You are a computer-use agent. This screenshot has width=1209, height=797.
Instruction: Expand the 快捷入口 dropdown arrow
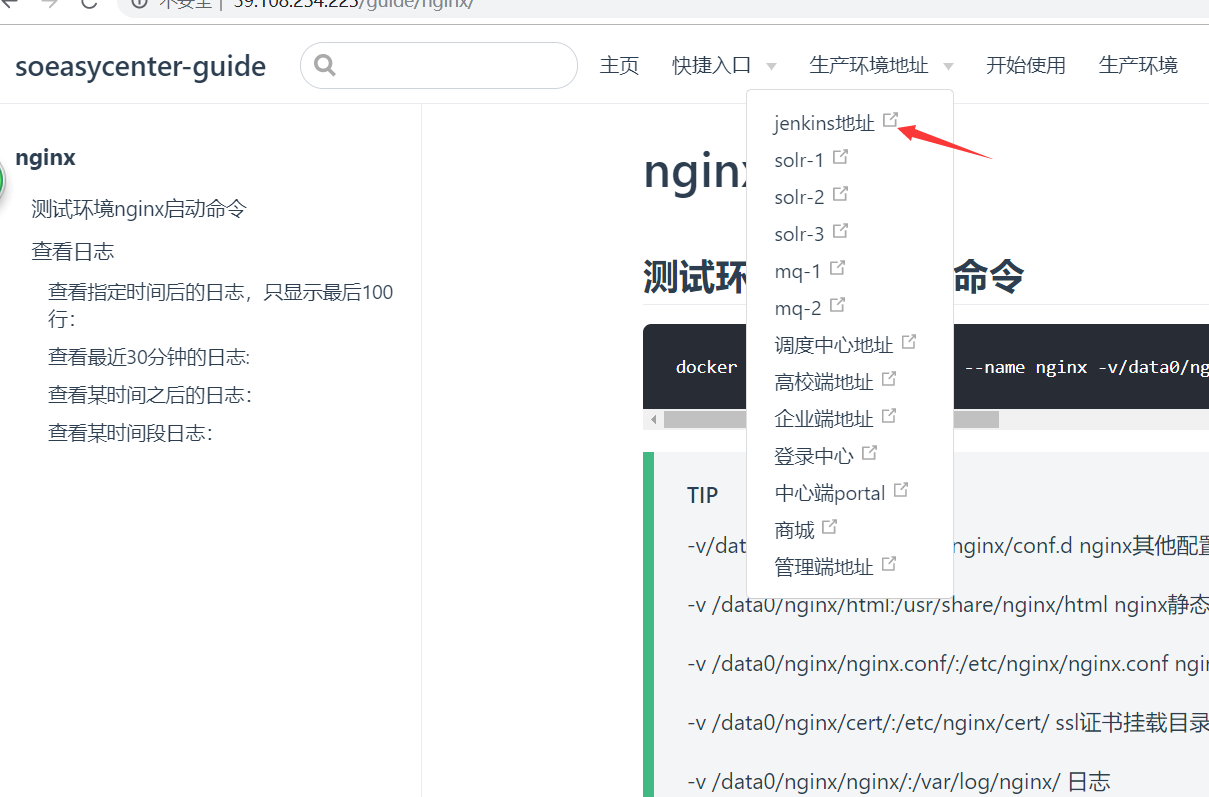(771, 67)
